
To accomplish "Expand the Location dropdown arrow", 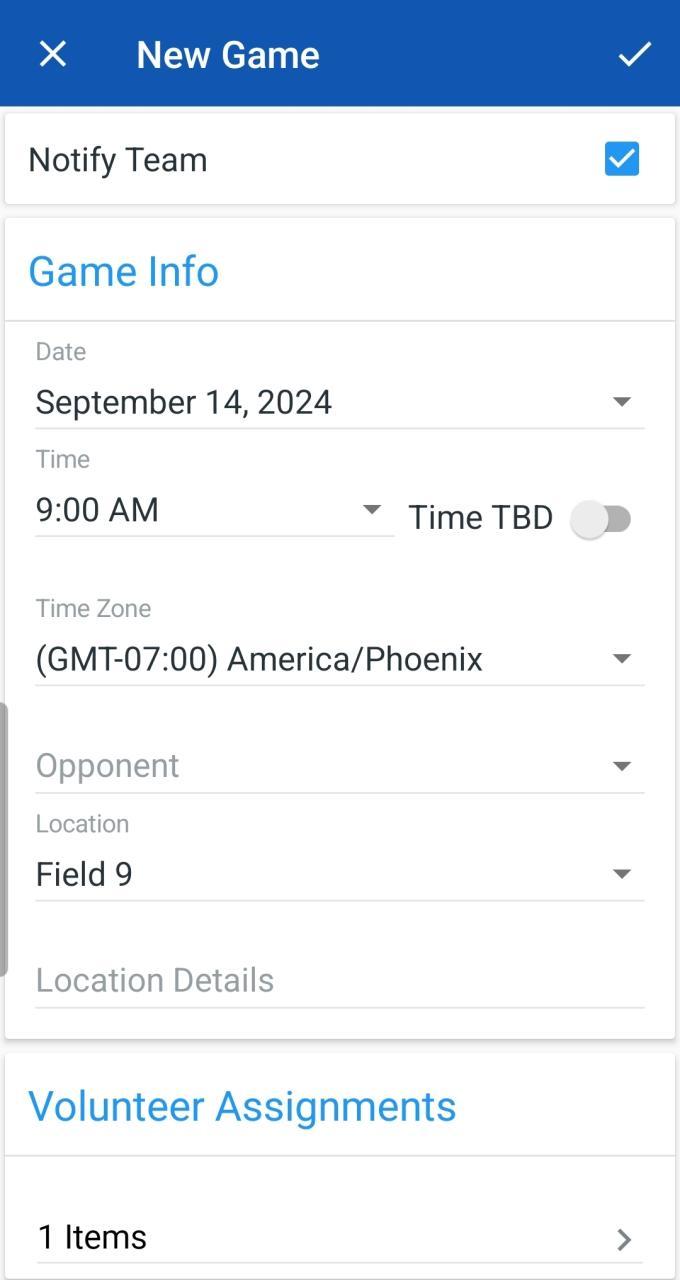I will point(621,874).
